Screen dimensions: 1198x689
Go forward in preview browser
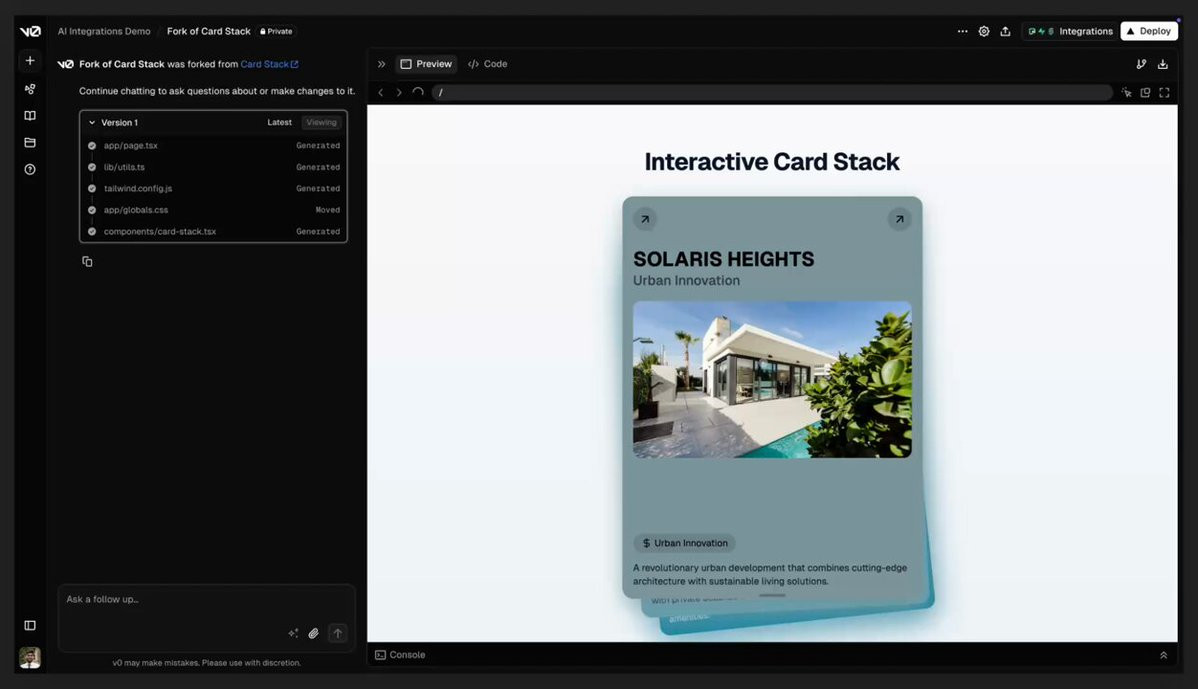[399, 92]
